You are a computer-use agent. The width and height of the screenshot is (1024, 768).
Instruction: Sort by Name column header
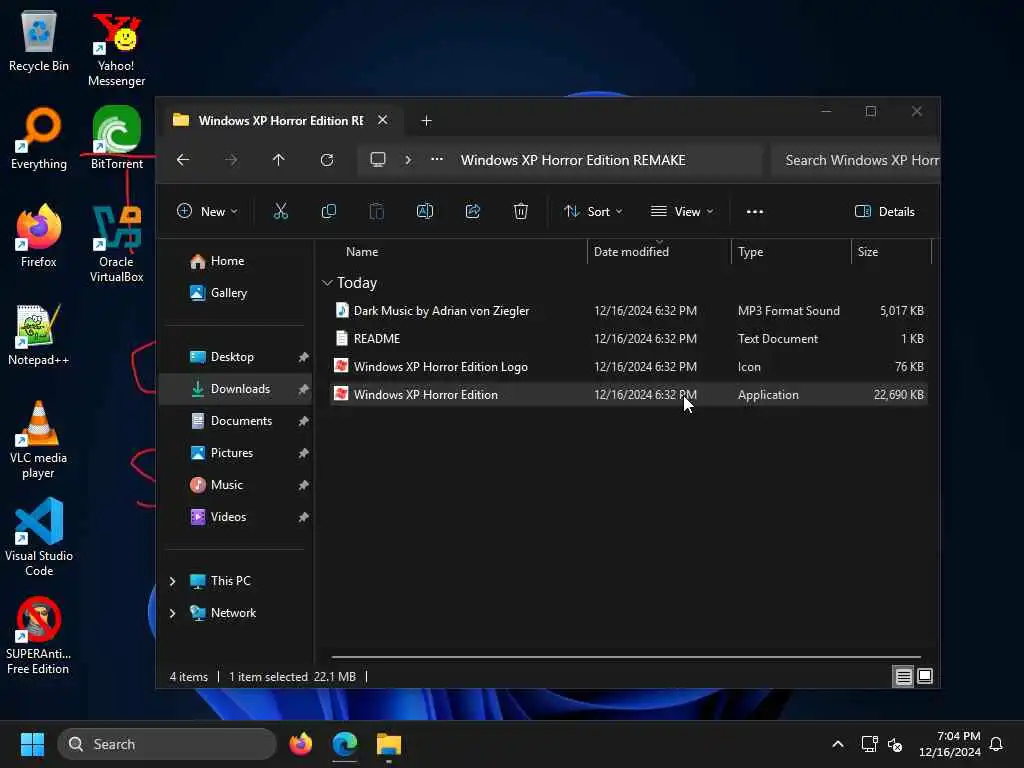point(362,251)
